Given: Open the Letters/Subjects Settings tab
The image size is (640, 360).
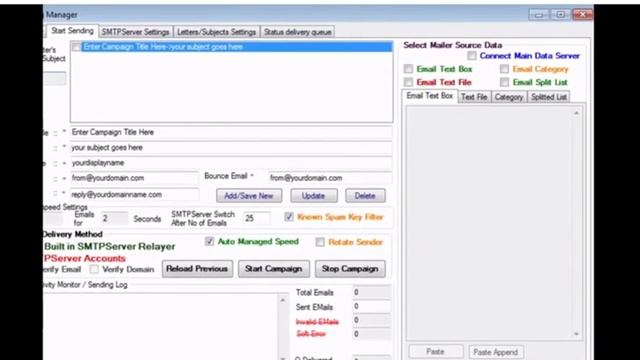Looking at the screenshot, I should [216, 32].
